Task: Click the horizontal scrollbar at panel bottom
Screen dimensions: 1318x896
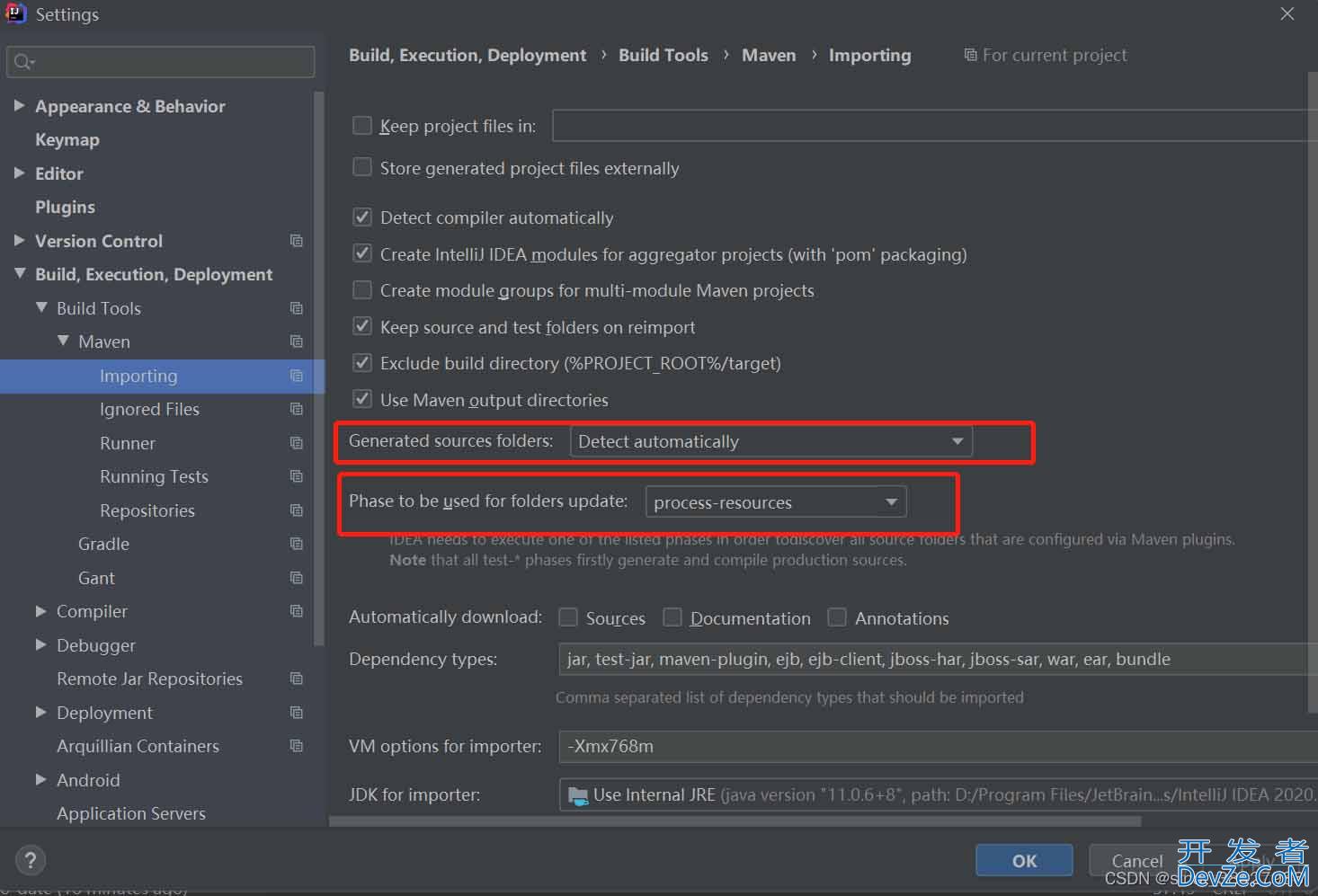Action: click(x=735, y=821)
